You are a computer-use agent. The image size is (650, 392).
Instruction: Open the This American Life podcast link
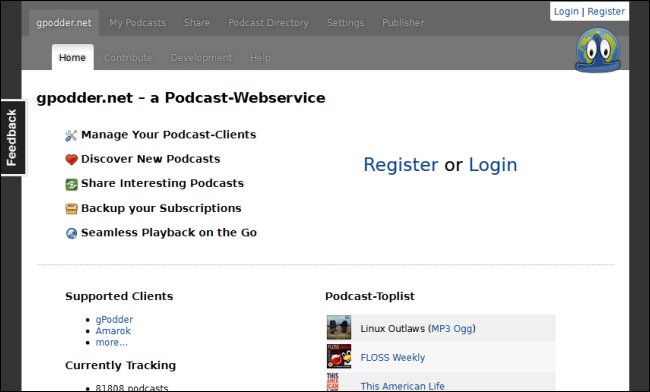click(402, 386)
